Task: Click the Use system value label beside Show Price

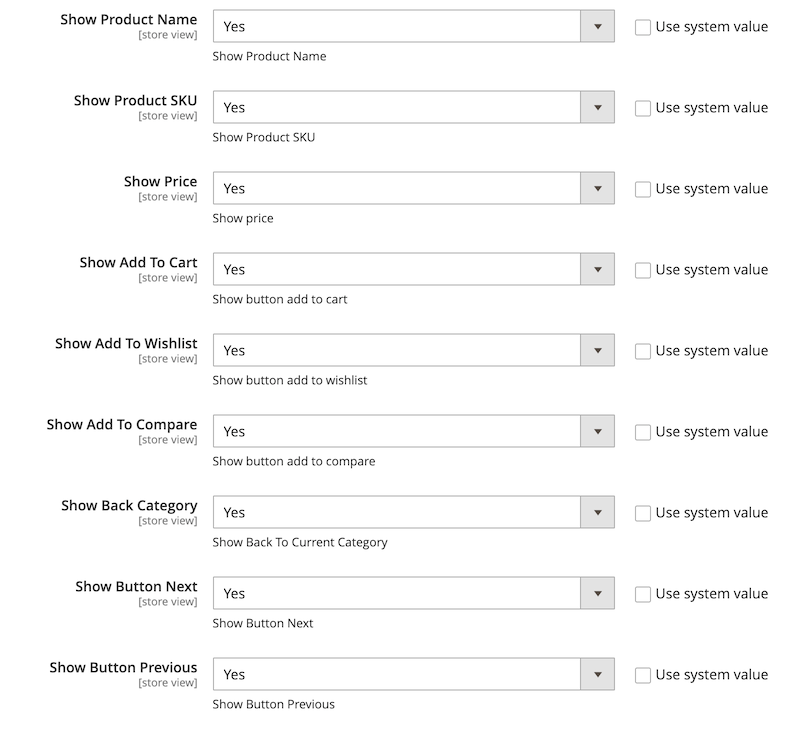Action: click(x=711, y=189)
